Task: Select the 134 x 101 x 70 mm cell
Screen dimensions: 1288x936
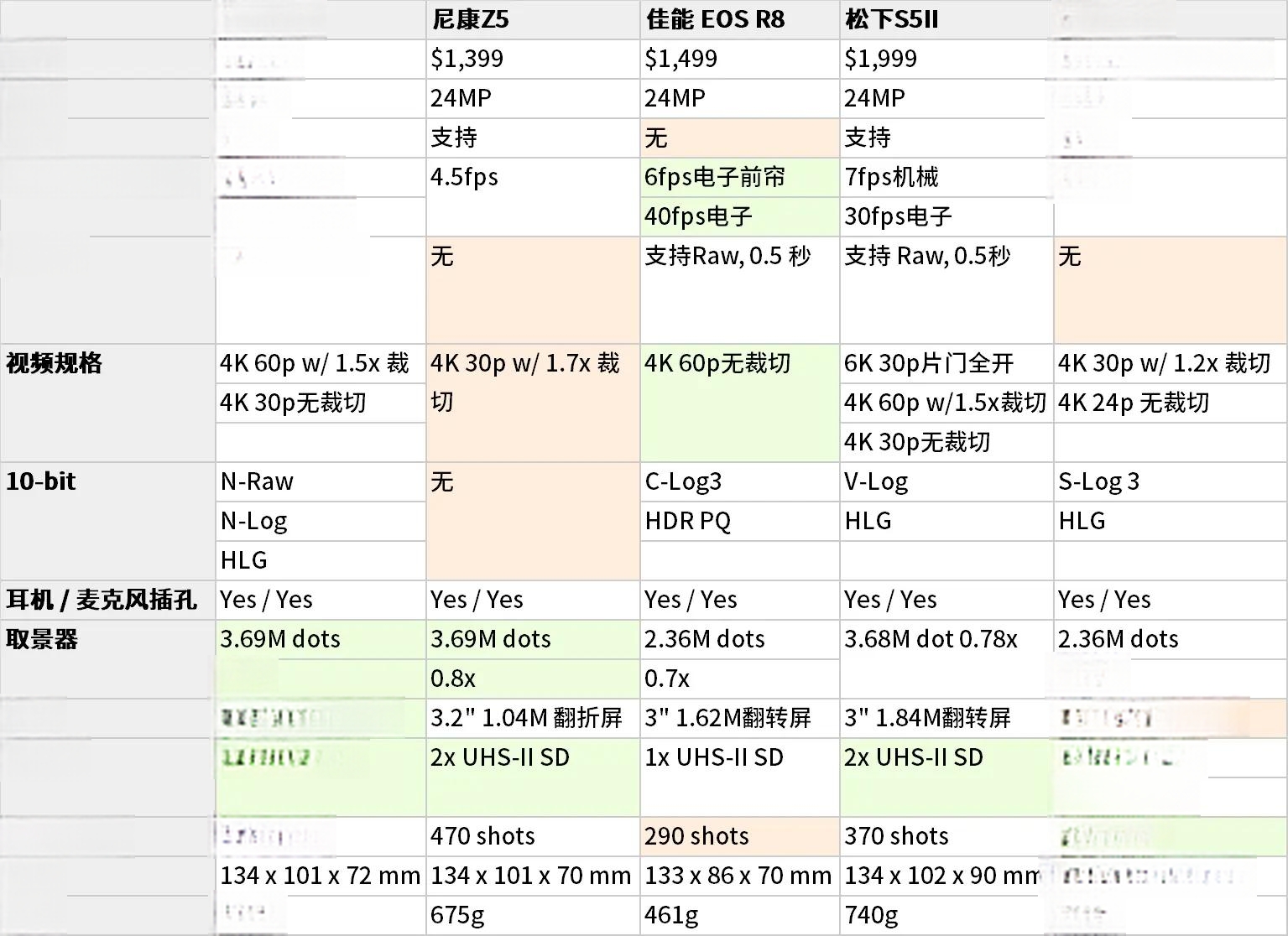Action: 533,876
